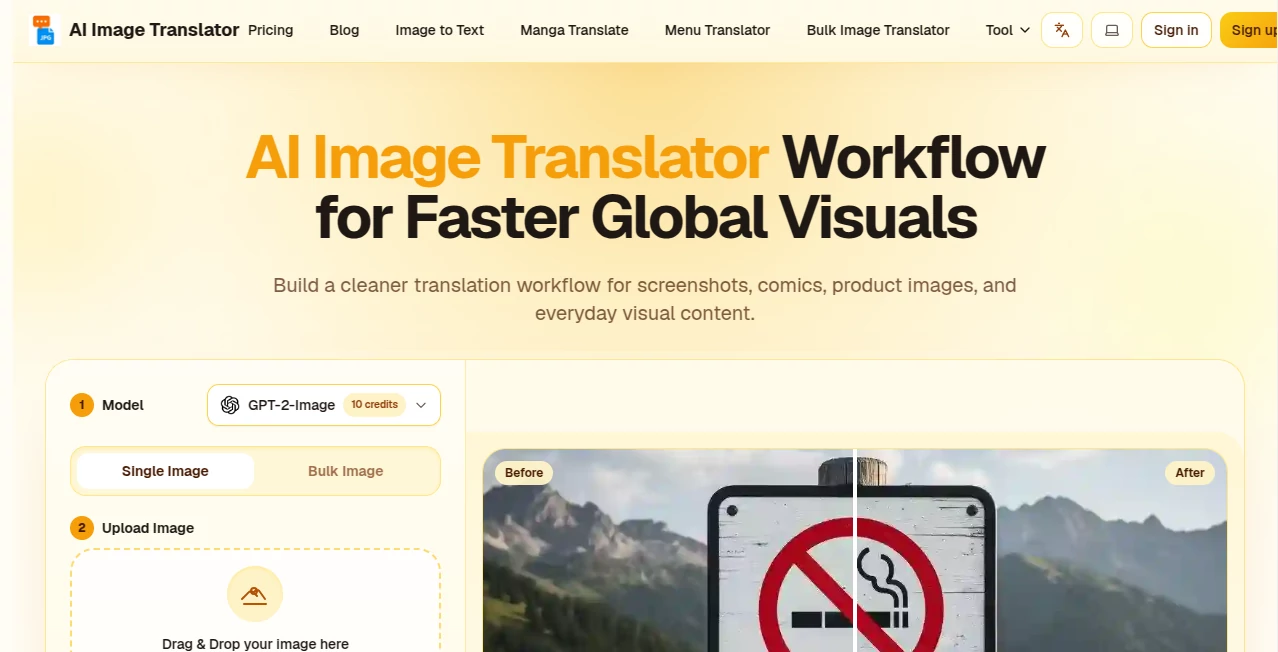Click the no-smoking sign preview image
Viewport: 1278px width, 652px height.
(855, 550)
